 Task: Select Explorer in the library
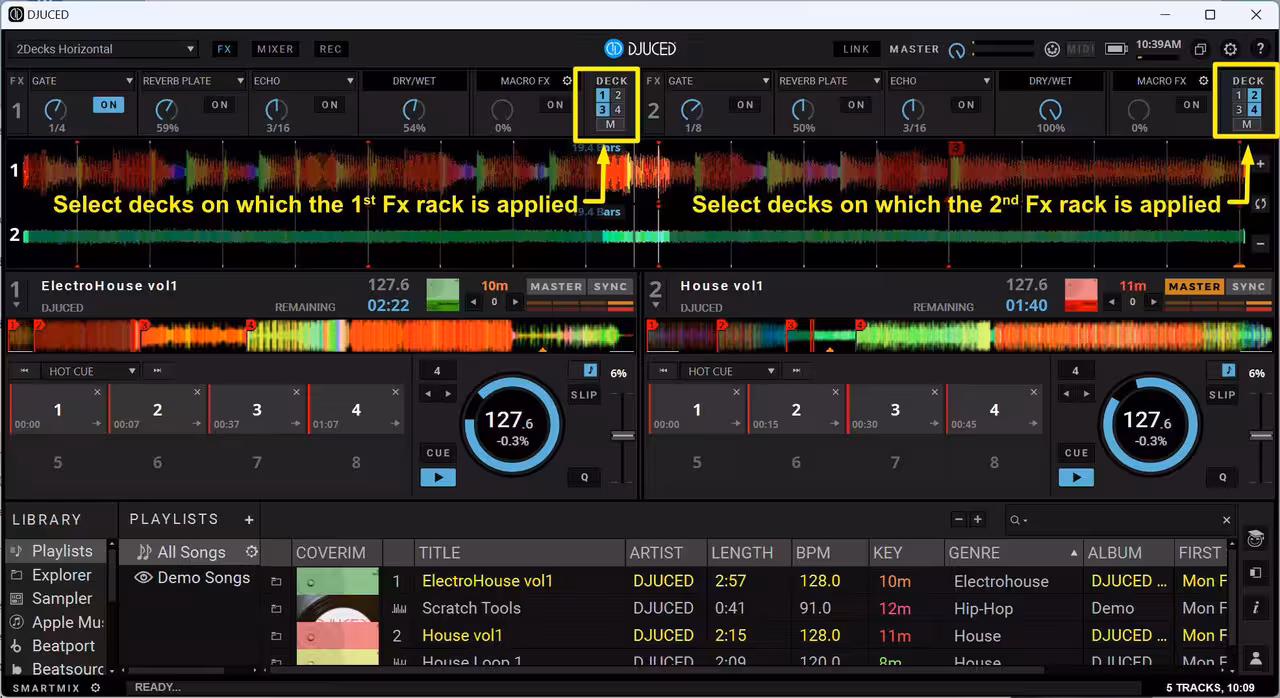[61, 575]
